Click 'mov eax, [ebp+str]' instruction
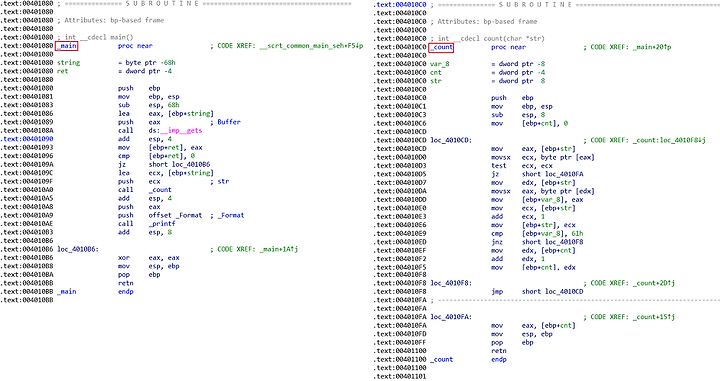The height and width of the screenshot is (381, 720). point(534,149)
